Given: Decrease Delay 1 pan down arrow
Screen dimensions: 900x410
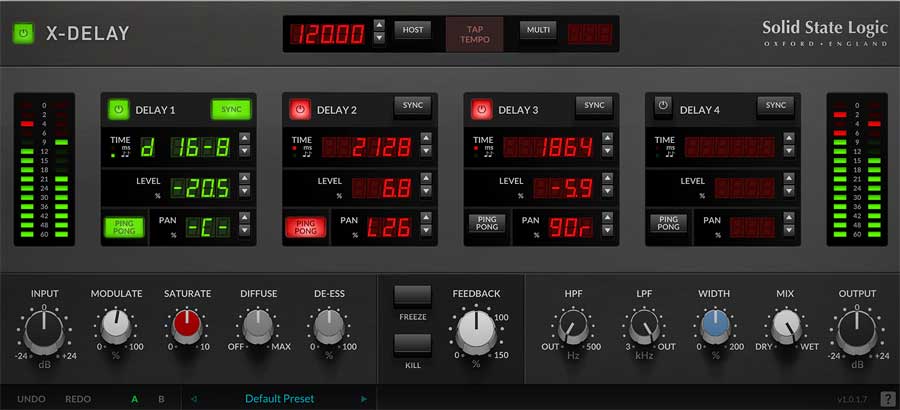Looking at the screenshot, I should point(245,230).
